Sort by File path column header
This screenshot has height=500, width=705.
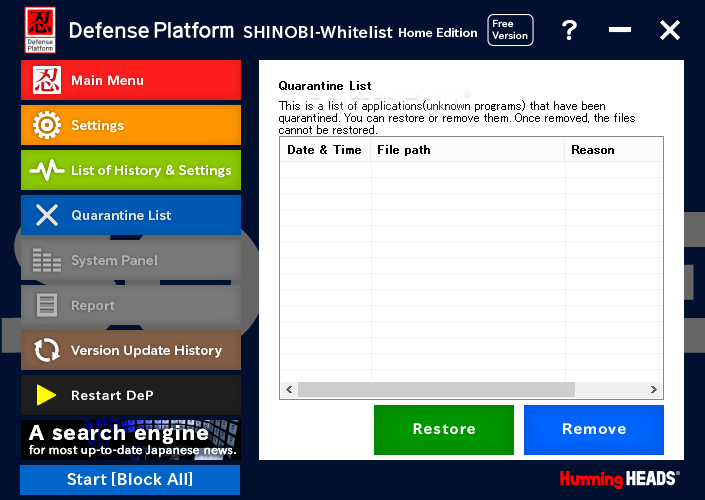point(468,150)
